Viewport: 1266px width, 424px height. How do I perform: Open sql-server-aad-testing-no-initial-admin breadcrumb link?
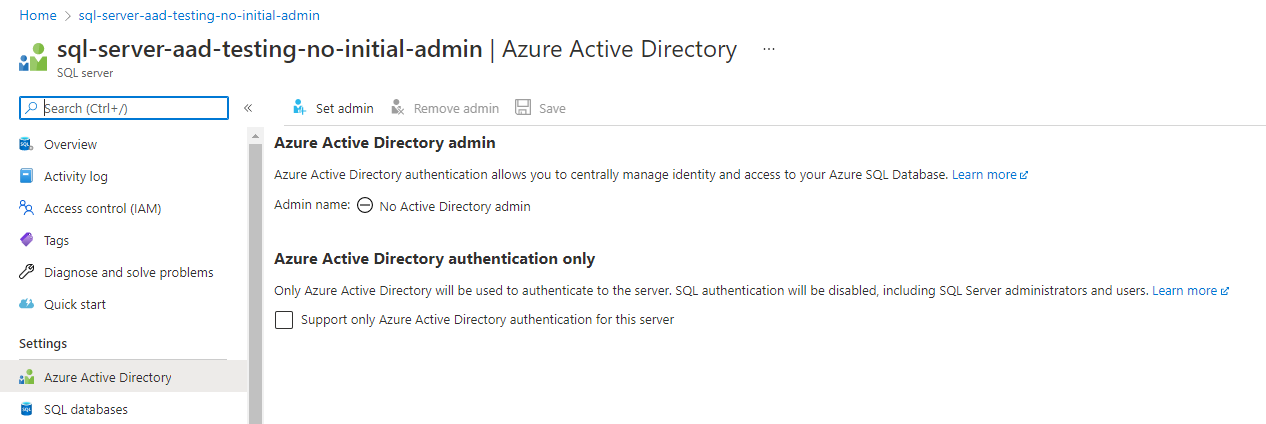[x=199, y=16]
